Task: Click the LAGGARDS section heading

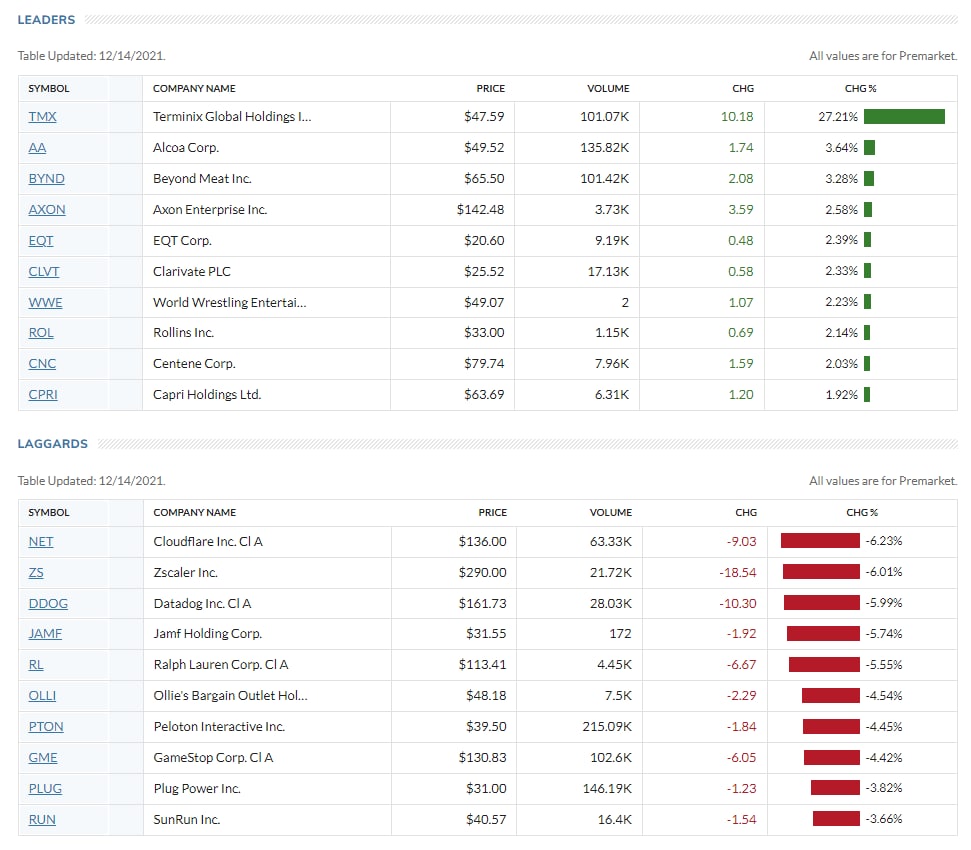Action: [53, 444]
